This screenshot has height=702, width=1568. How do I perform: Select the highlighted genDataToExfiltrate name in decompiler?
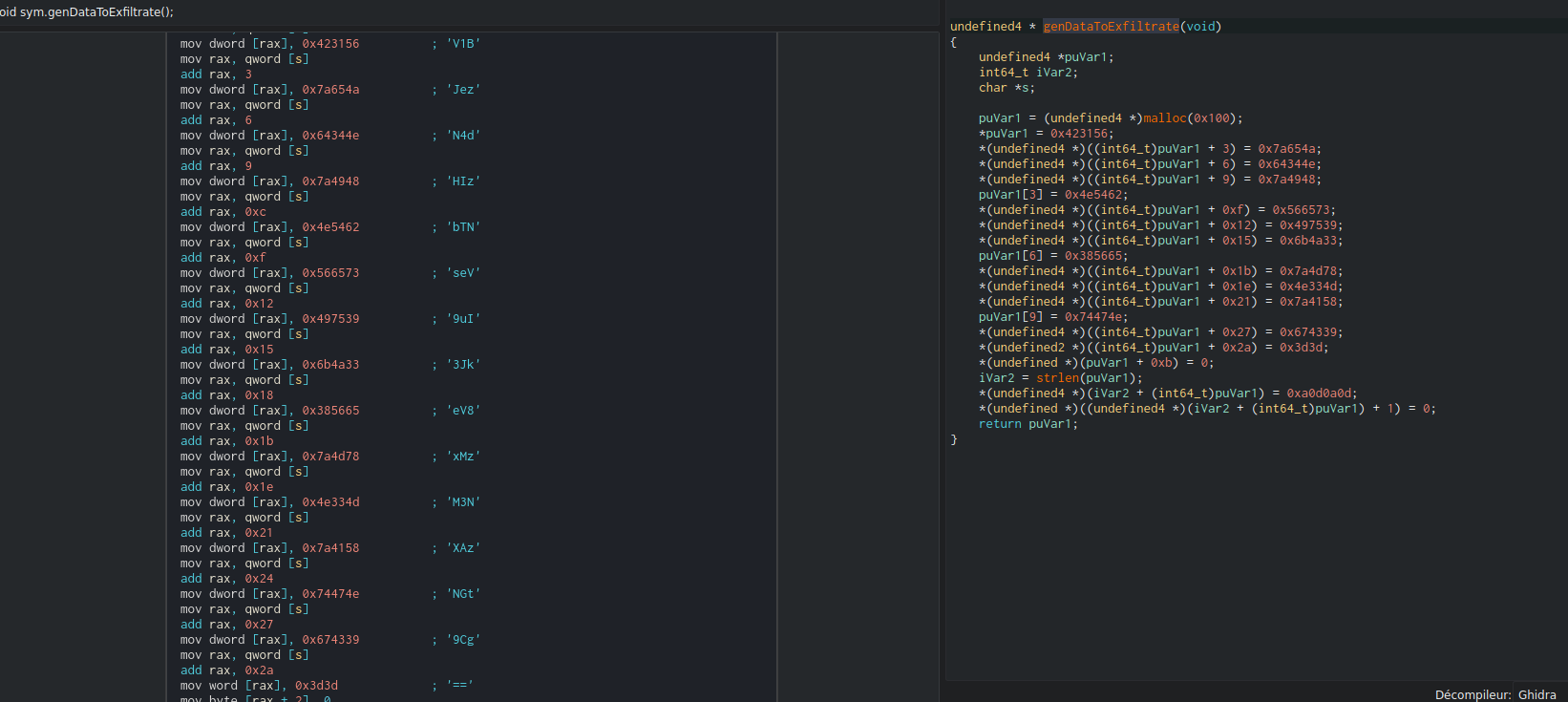coord(1111,27)
